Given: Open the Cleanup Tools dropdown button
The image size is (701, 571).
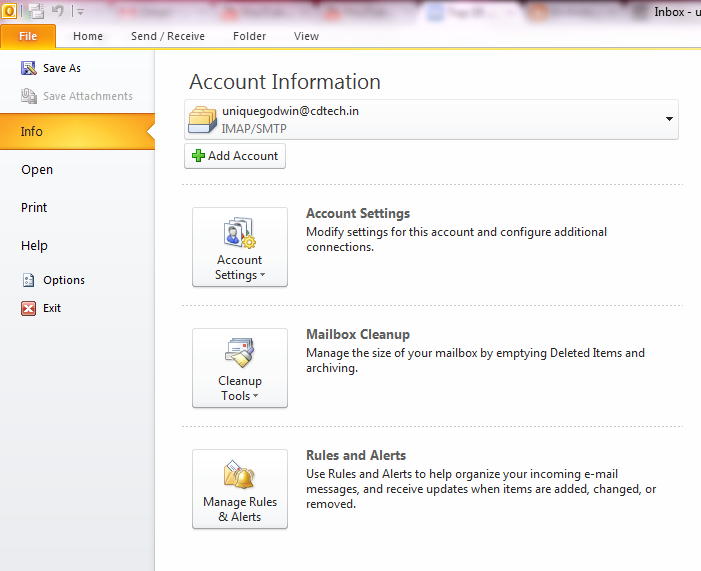Looking at the screenshot, I should [240, 368].
